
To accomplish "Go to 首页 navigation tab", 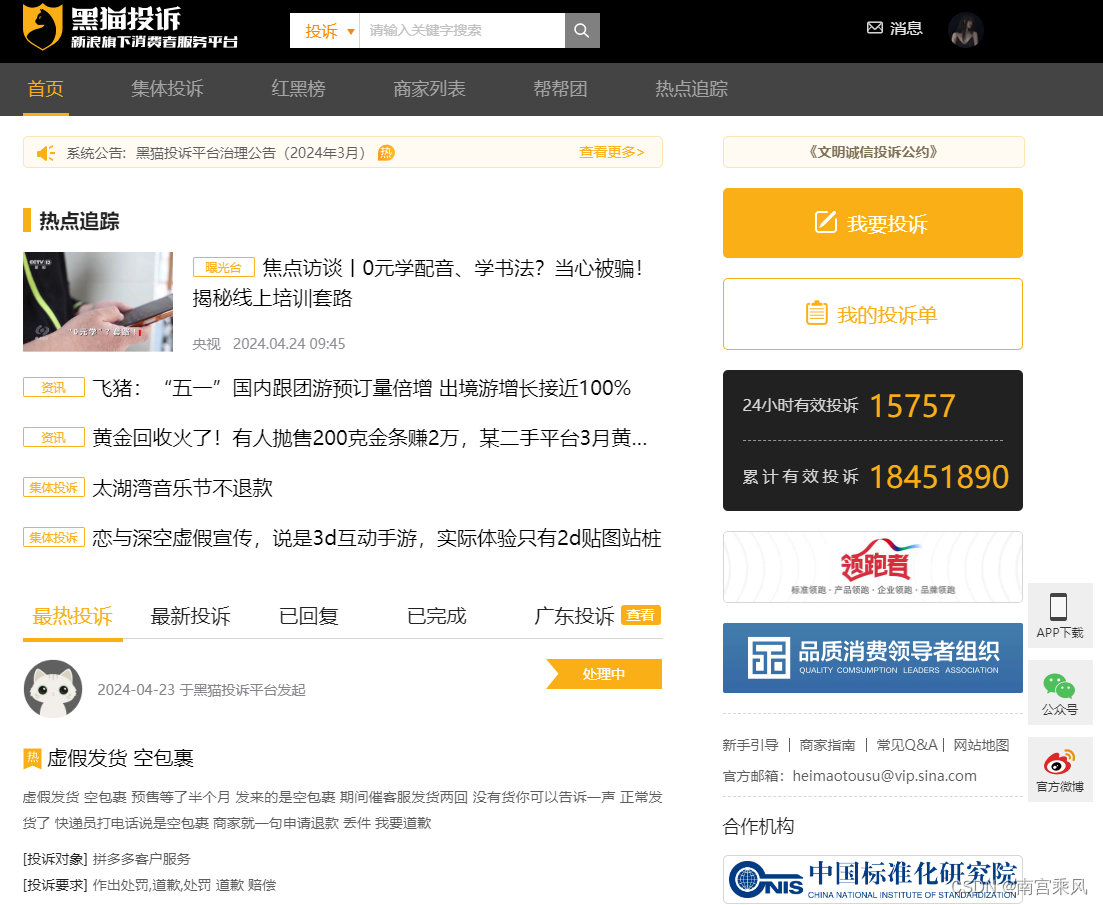I will point(46,89).
